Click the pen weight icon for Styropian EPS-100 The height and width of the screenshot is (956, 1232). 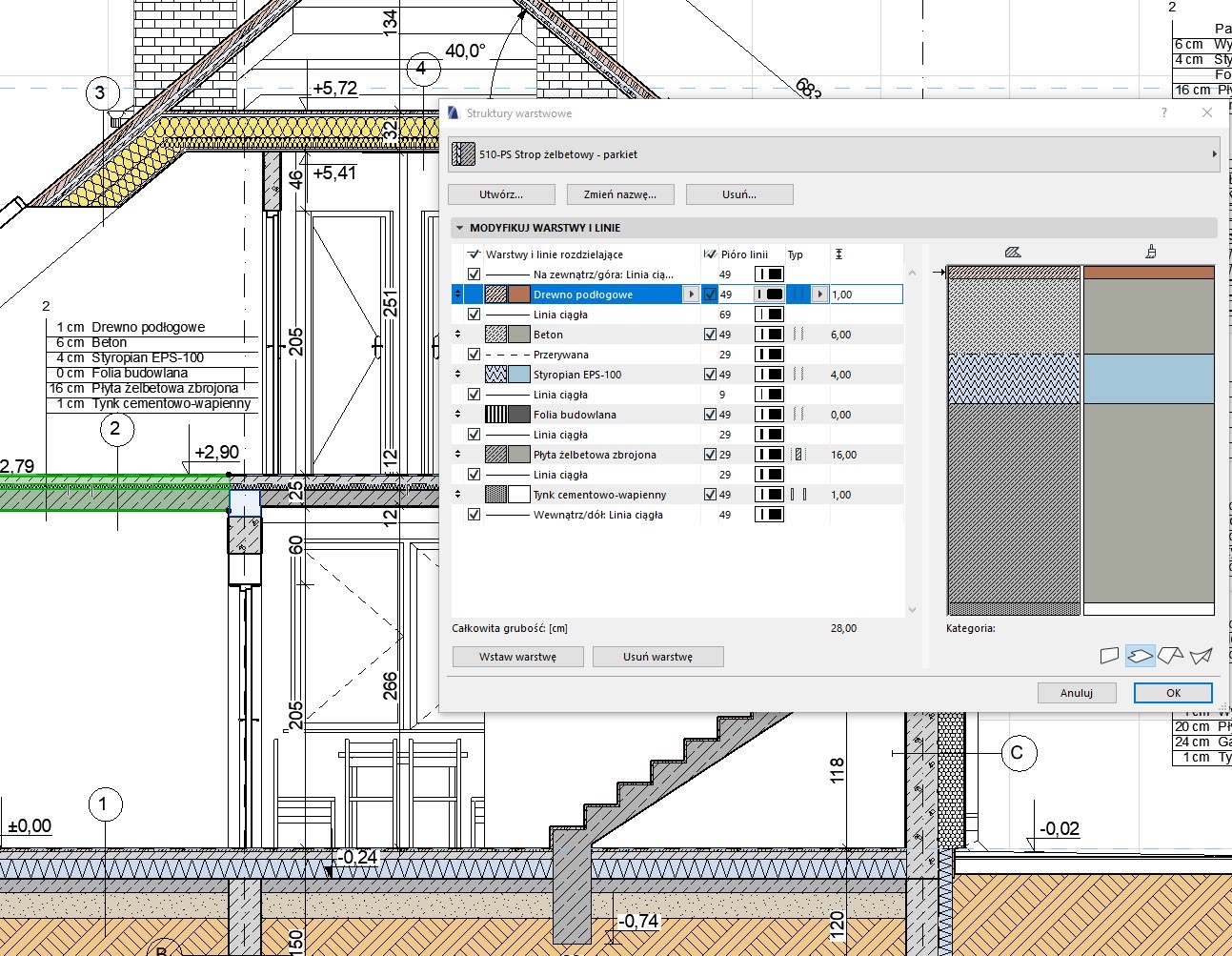tap(769, 375)
